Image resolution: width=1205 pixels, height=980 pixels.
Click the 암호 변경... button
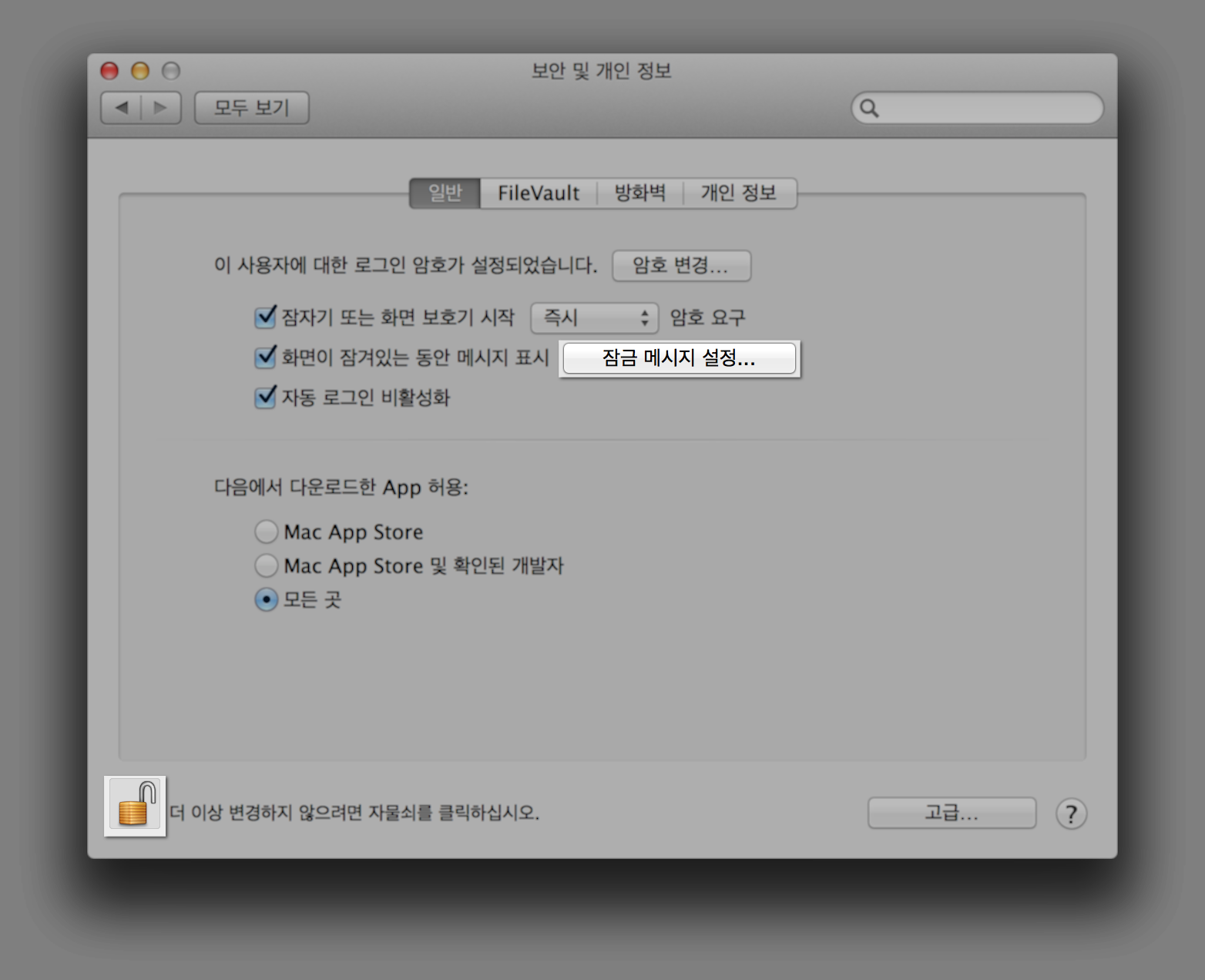tap(681, 266)
